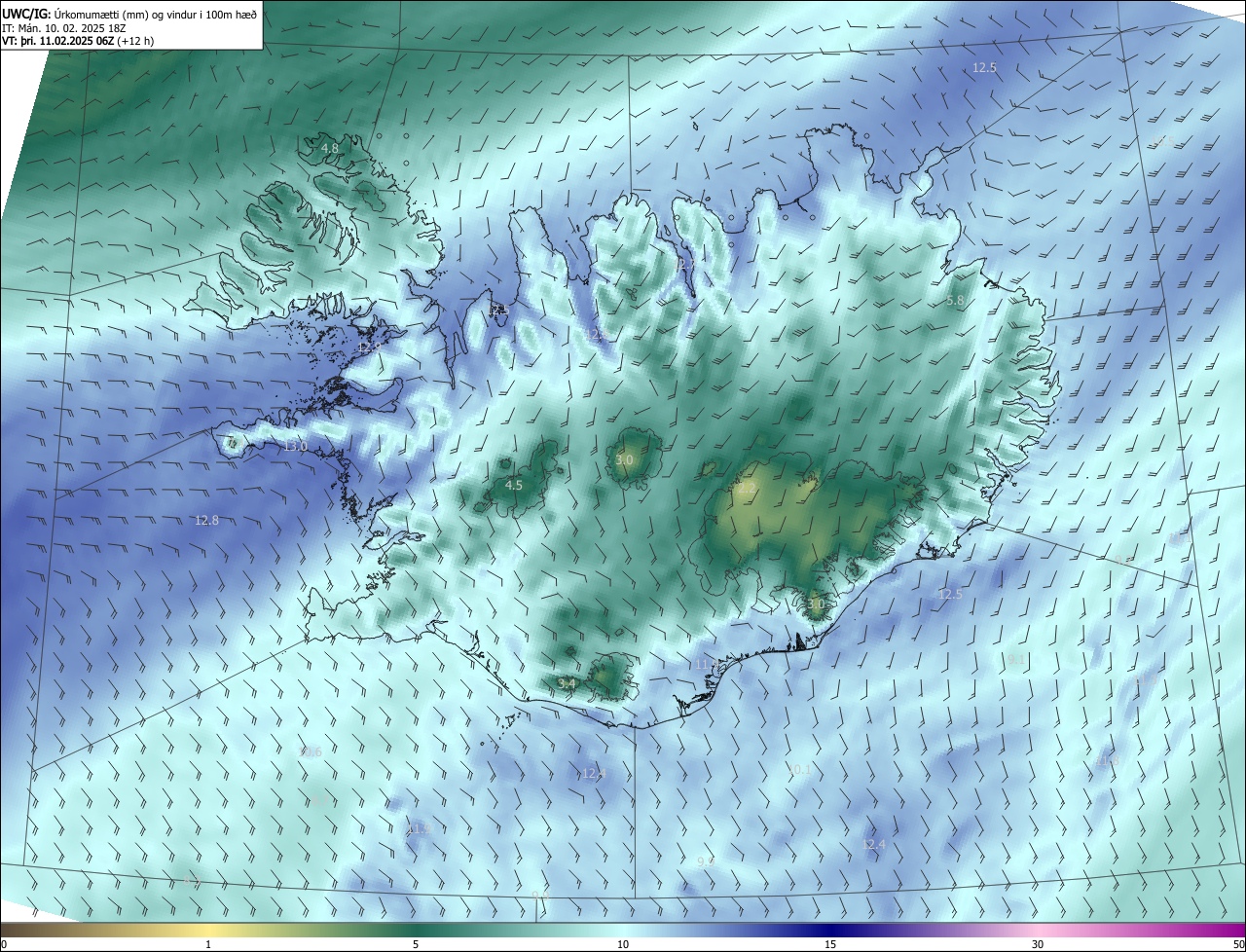1246x952 pixels.
Task: Click the 10.6 value label on the map
Action: click(x=310, y=751)
